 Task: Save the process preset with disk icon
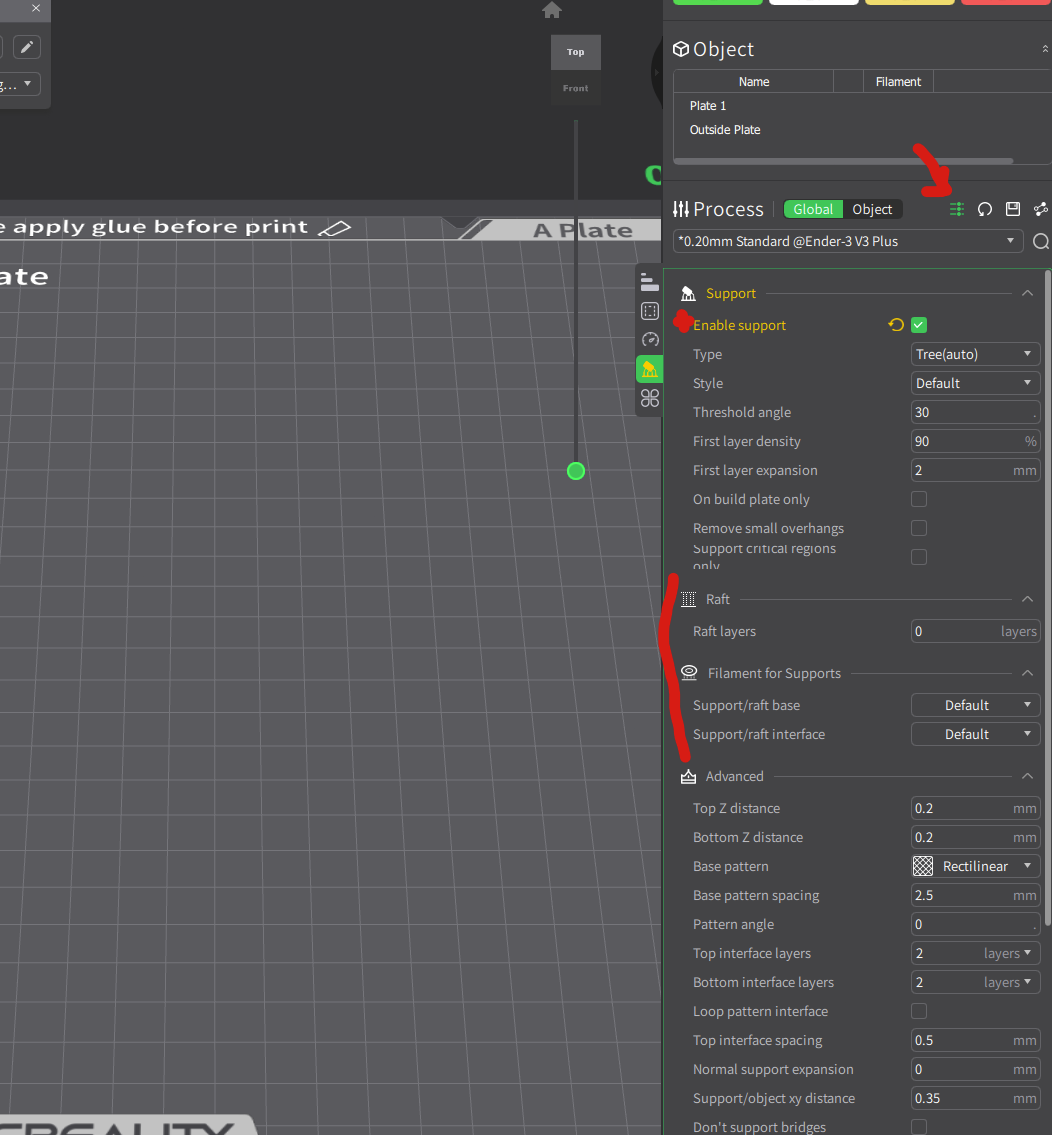1013,209
